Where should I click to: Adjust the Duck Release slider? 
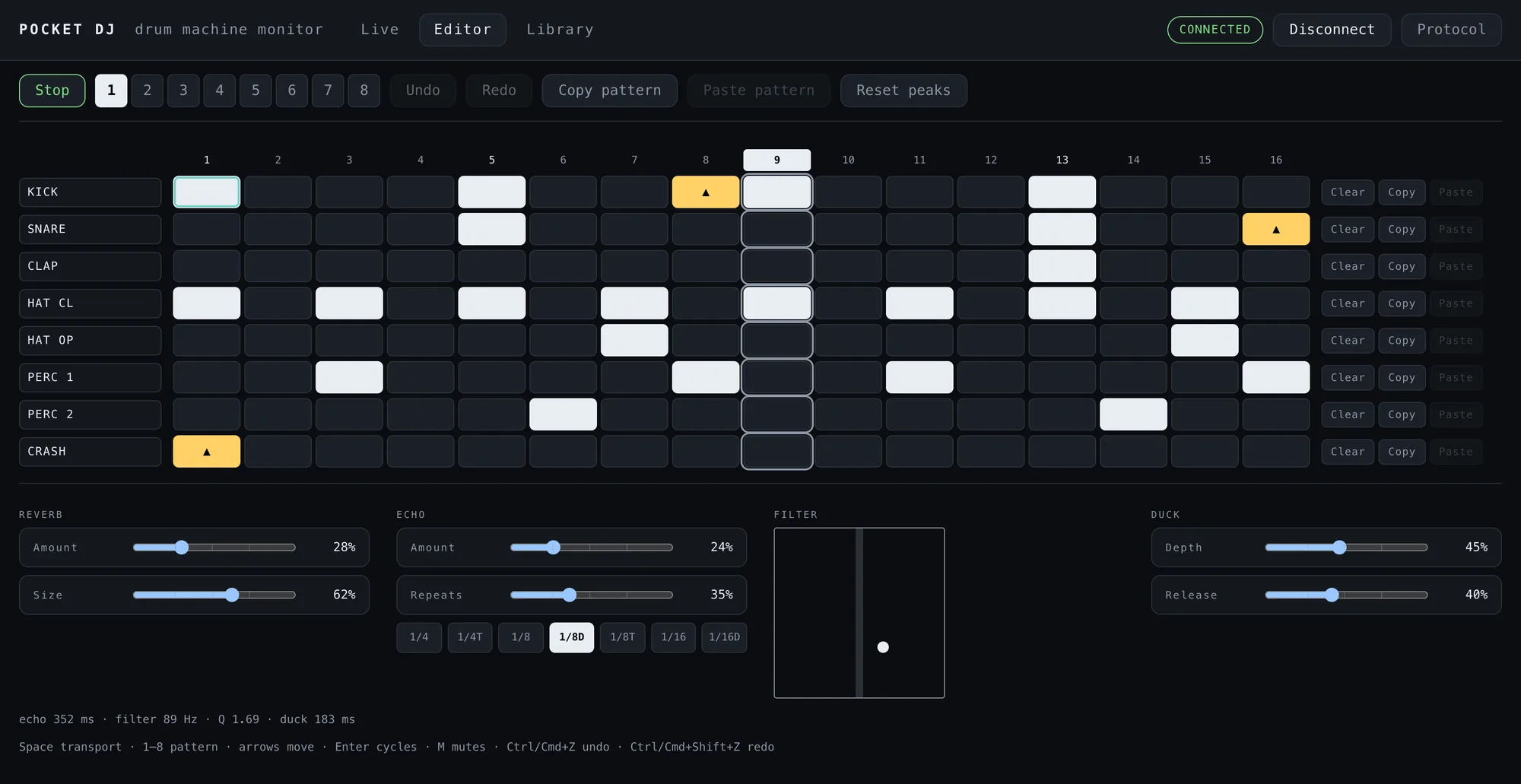click(x=1346, y=595)
